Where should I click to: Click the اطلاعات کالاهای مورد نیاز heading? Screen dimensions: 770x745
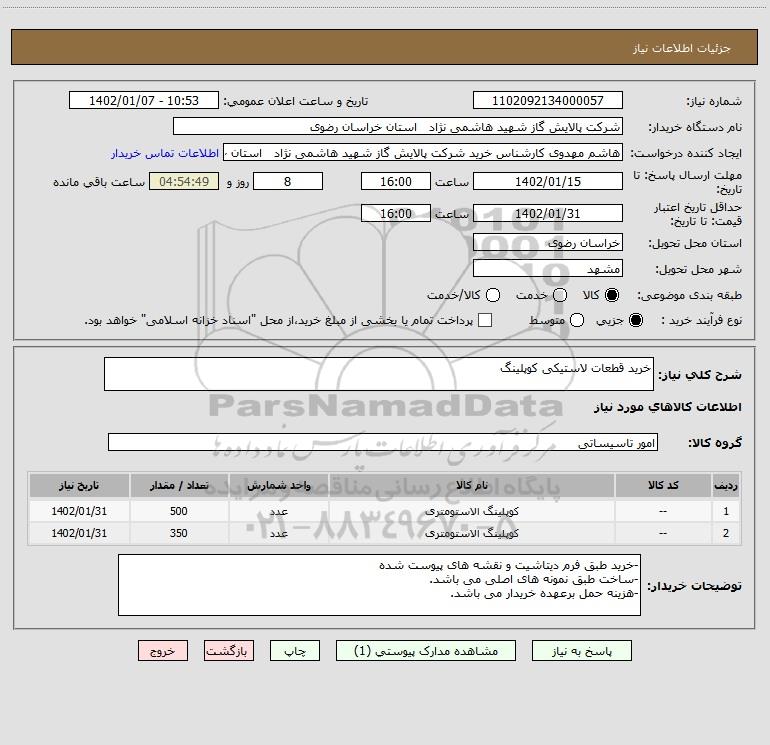[x=668, y=407]
